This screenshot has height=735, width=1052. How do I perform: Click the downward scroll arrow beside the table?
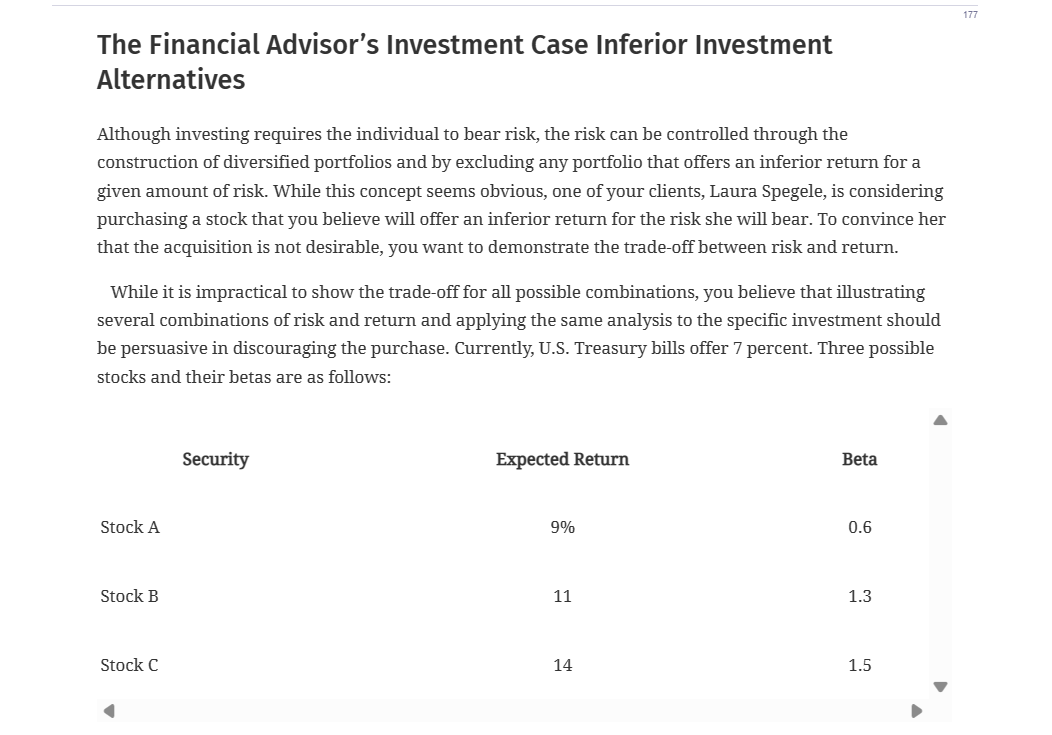(940, 687)
